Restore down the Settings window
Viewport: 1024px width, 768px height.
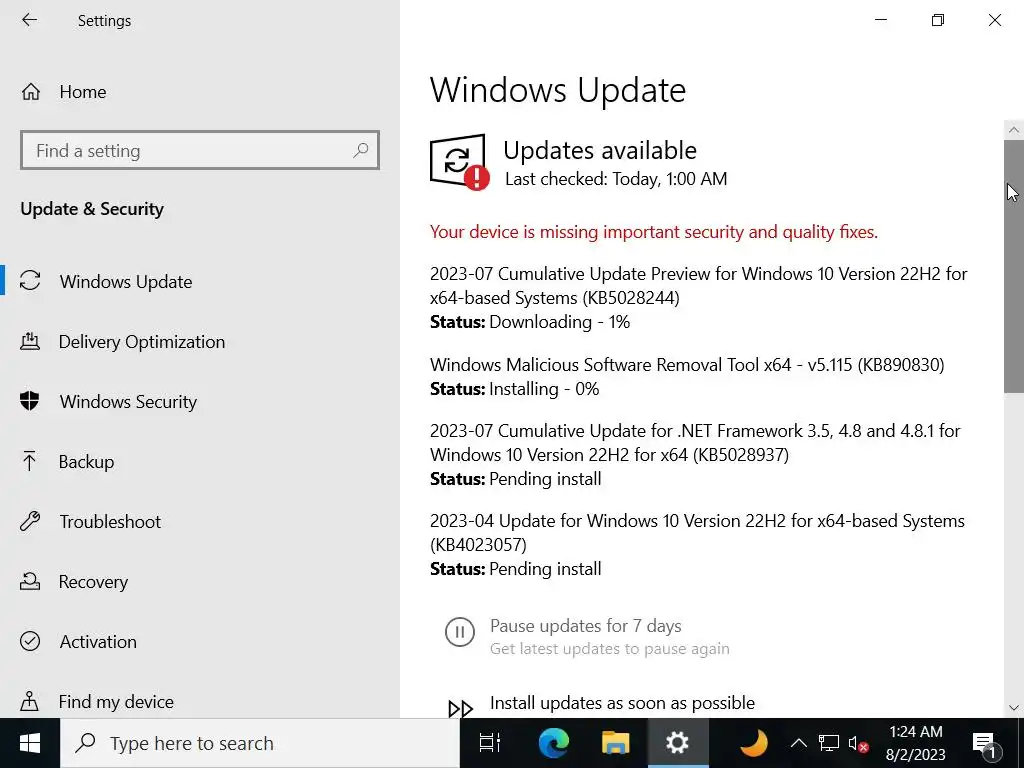coord(938,20)
